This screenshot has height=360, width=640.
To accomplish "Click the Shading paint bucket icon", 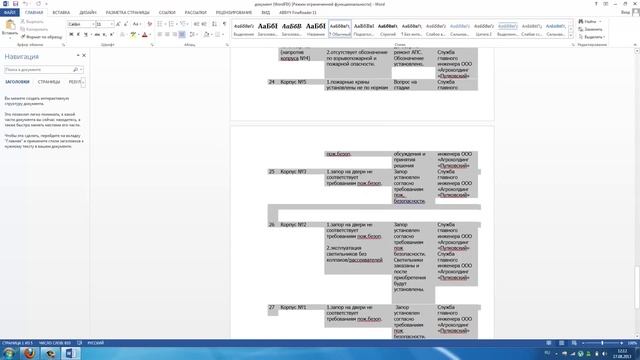I will click(x=207, y=35).
